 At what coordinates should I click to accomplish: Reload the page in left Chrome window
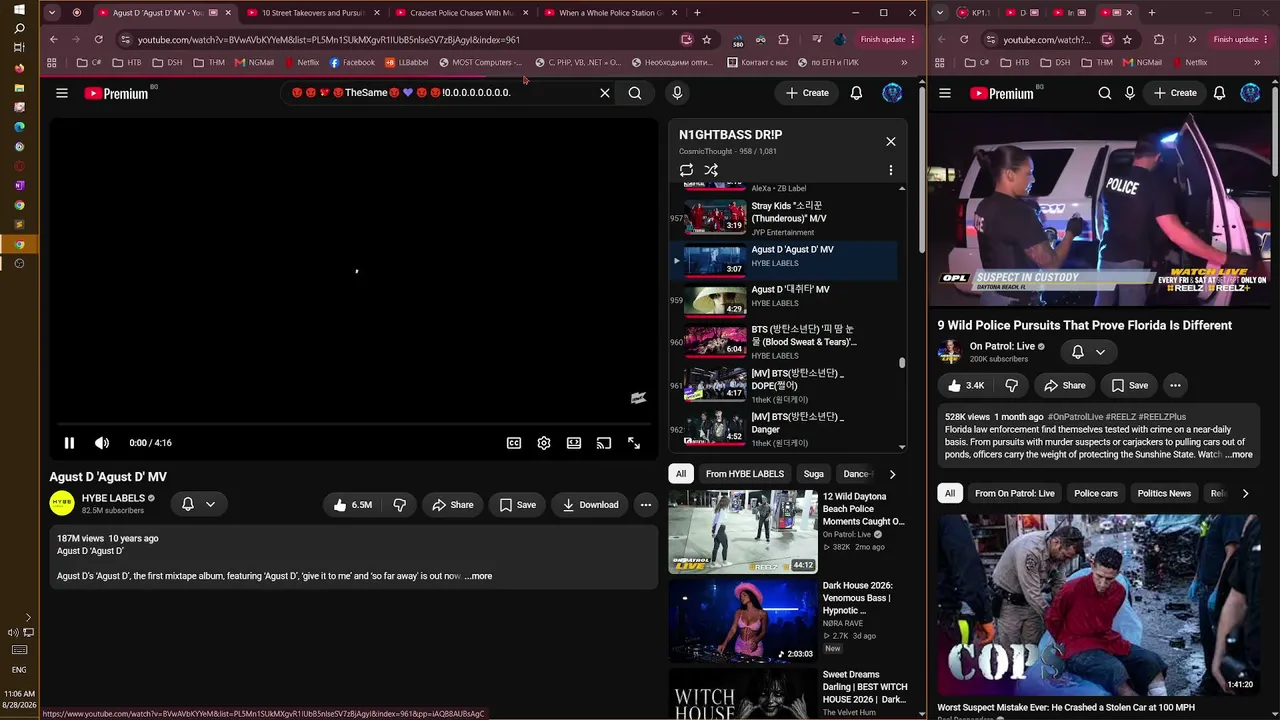click(98, 40)
